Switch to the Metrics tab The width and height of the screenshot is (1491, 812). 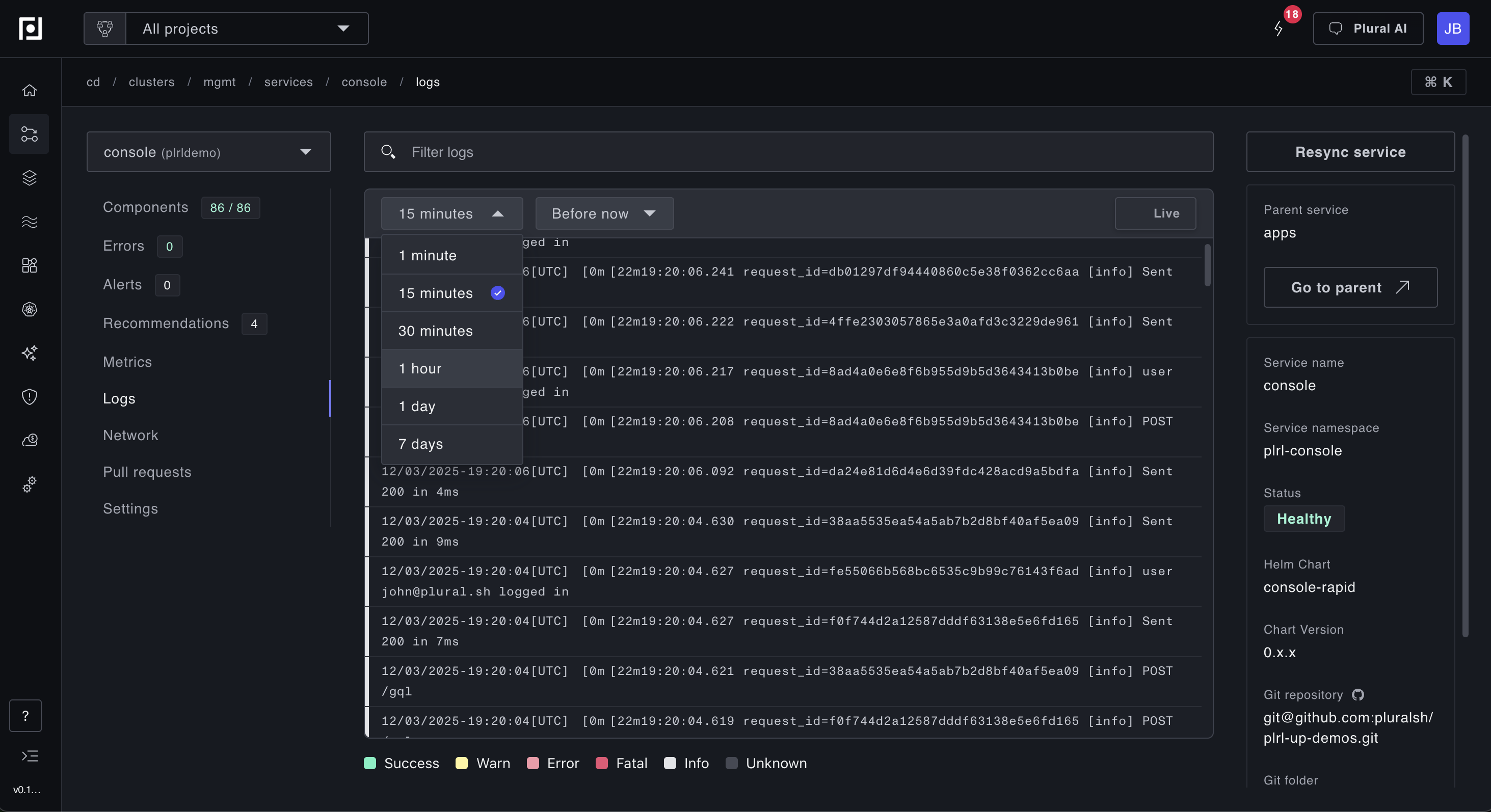(x=127, y=362)
